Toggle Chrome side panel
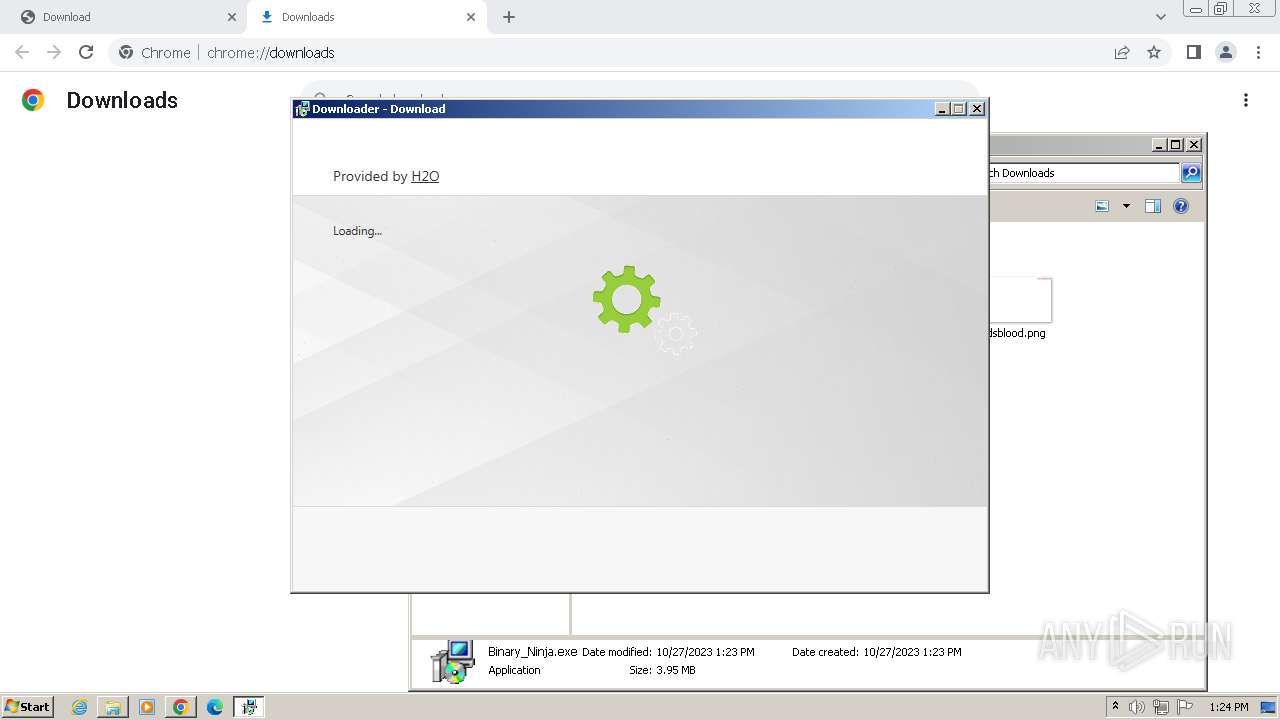Screen dimensions: 1280x720 coord(1193,52)
